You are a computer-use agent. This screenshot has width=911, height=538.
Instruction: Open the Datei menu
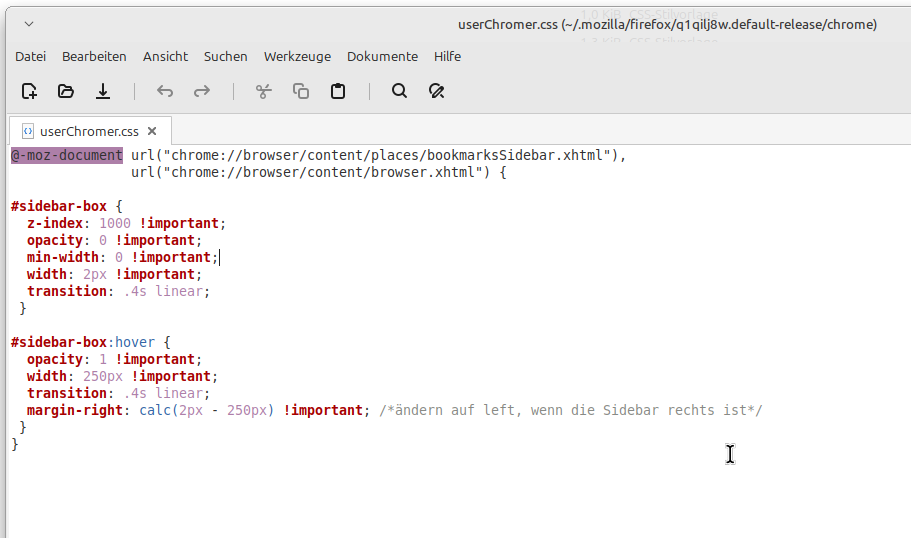click(30, 56)
